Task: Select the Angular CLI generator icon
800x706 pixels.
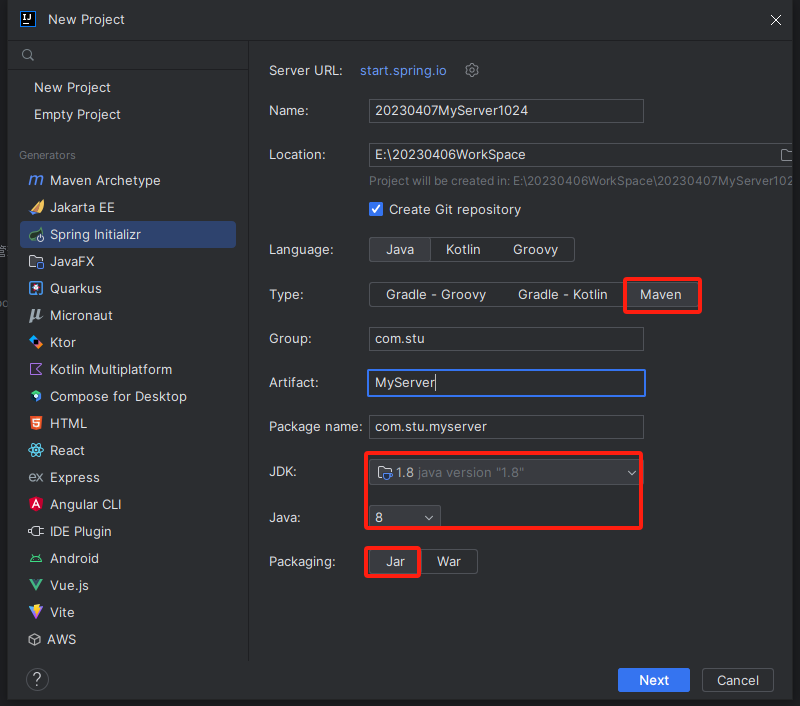Action: coord(36,505)
